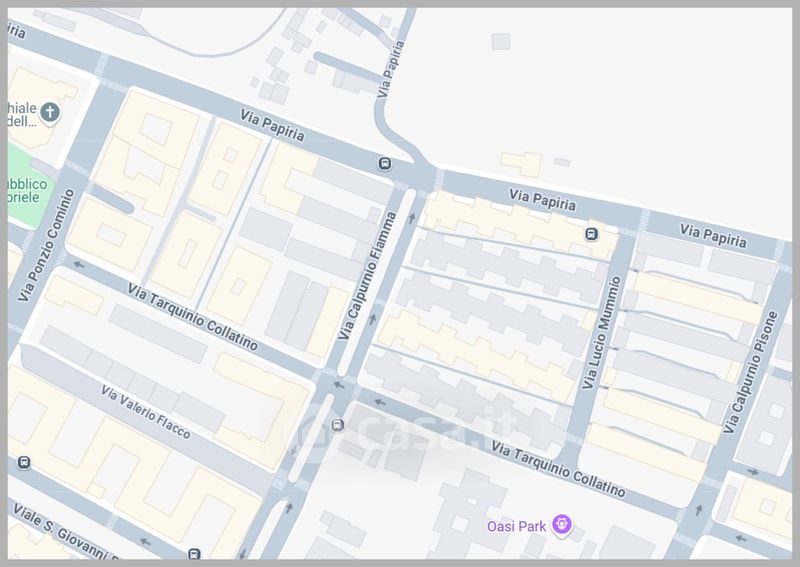Click the Via Lucio Mummio street label
The height and width of the screenshot is (567, 800).
point(602,333)
